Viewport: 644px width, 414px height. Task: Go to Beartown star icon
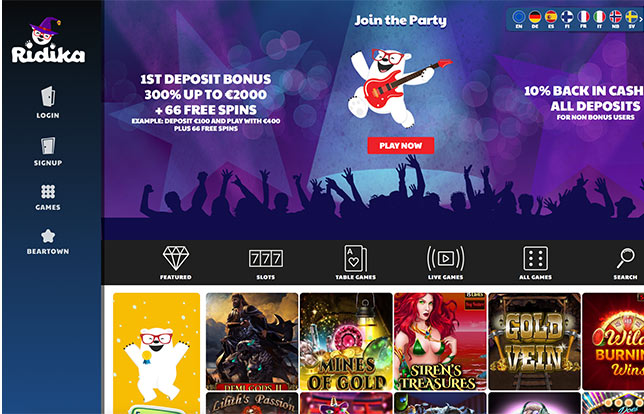(x=48, y=236)
